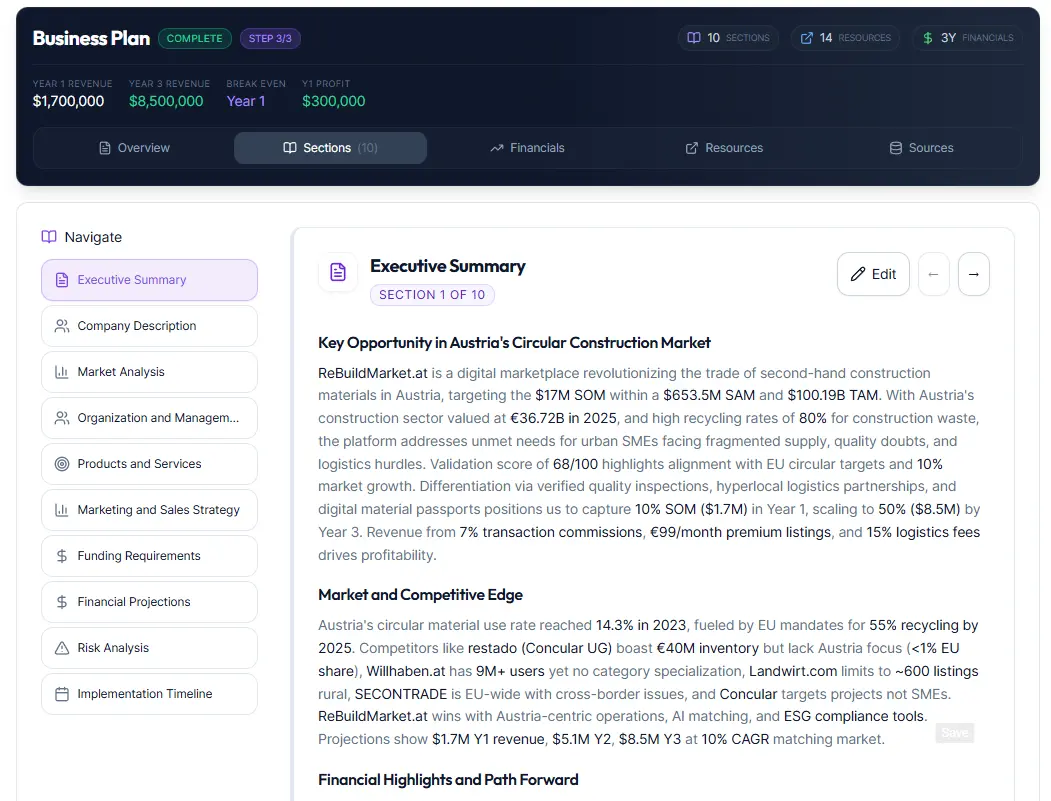Click the calendar icon for Implementation Timeline
The width and height of the screenshot is (1051, 801).
coord(62,694)
